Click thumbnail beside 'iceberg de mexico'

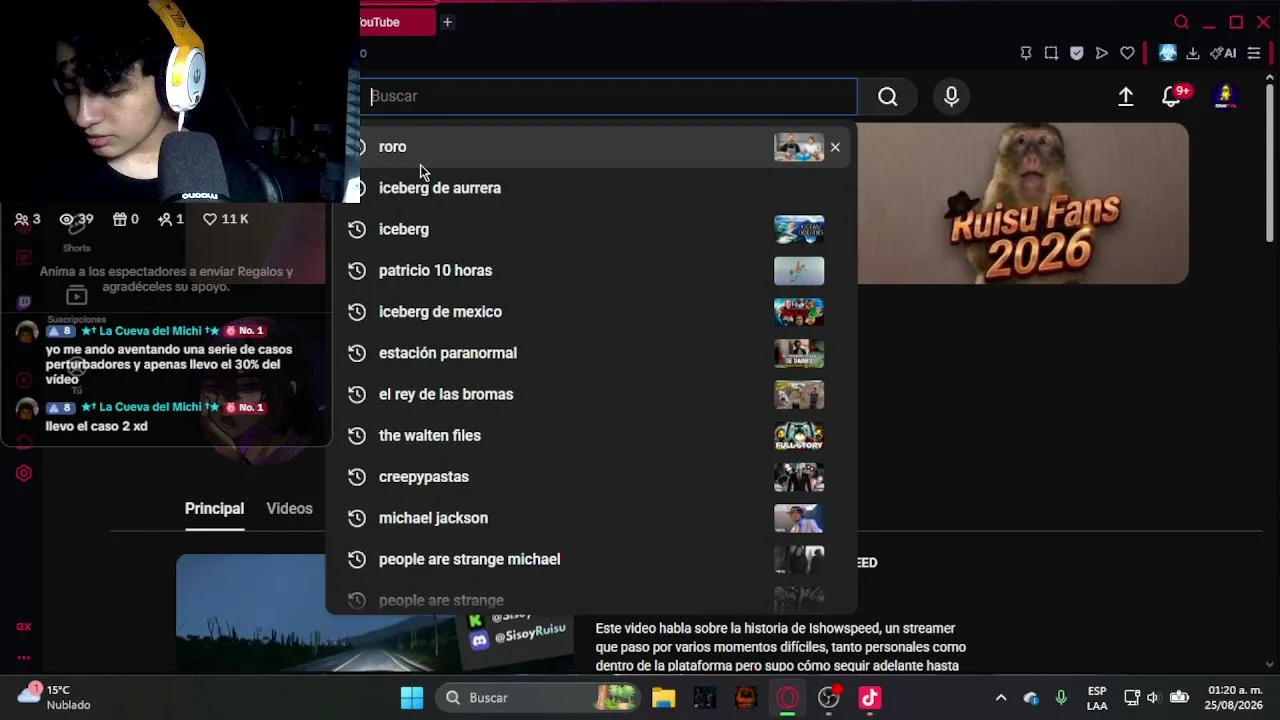coord(799,312)
